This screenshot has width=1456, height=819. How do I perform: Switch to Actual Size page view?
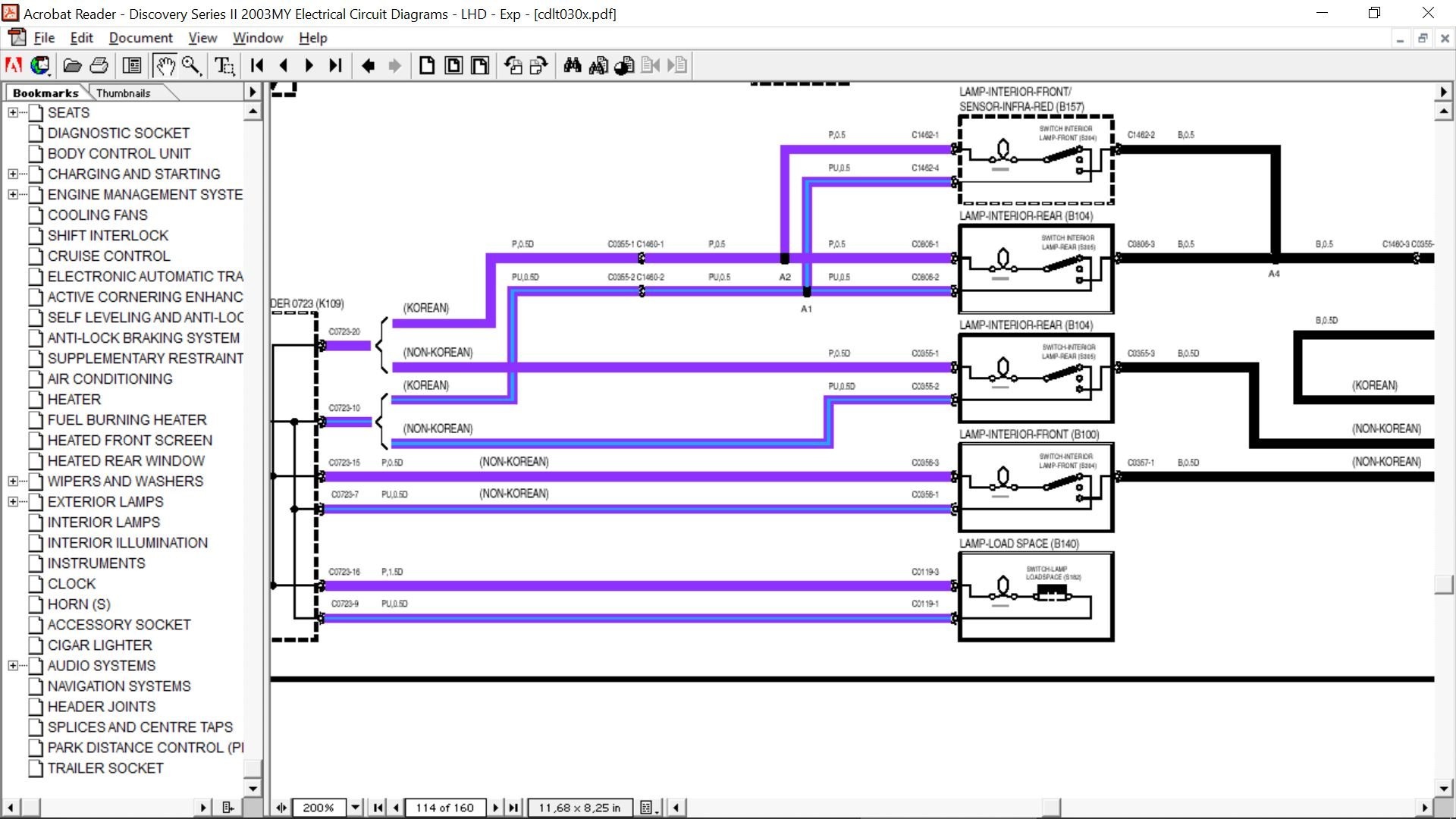pyautogui.click(x=427, y=66)
